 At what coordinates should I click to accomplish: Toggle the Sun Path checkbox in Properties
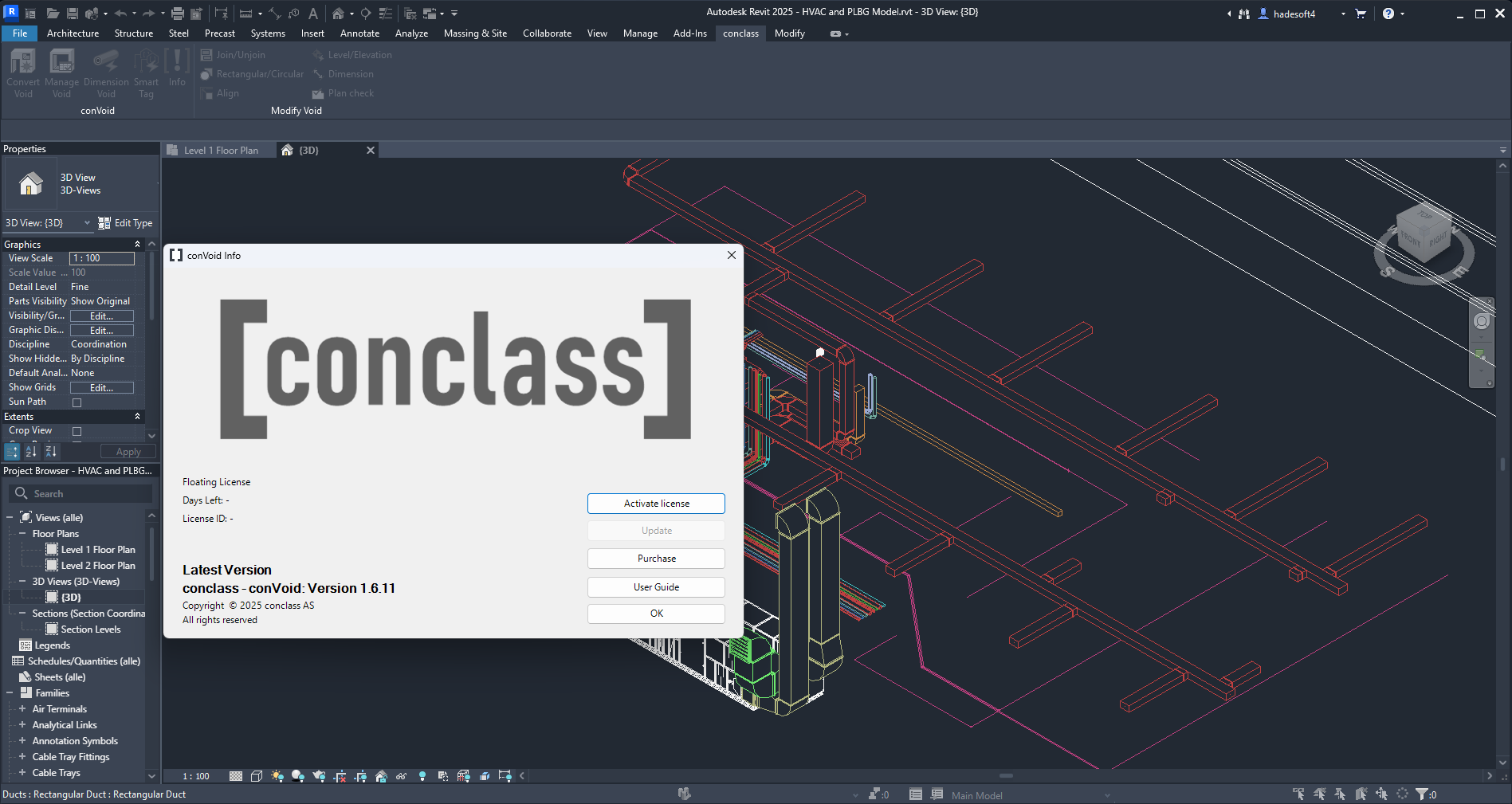[77, 402]
